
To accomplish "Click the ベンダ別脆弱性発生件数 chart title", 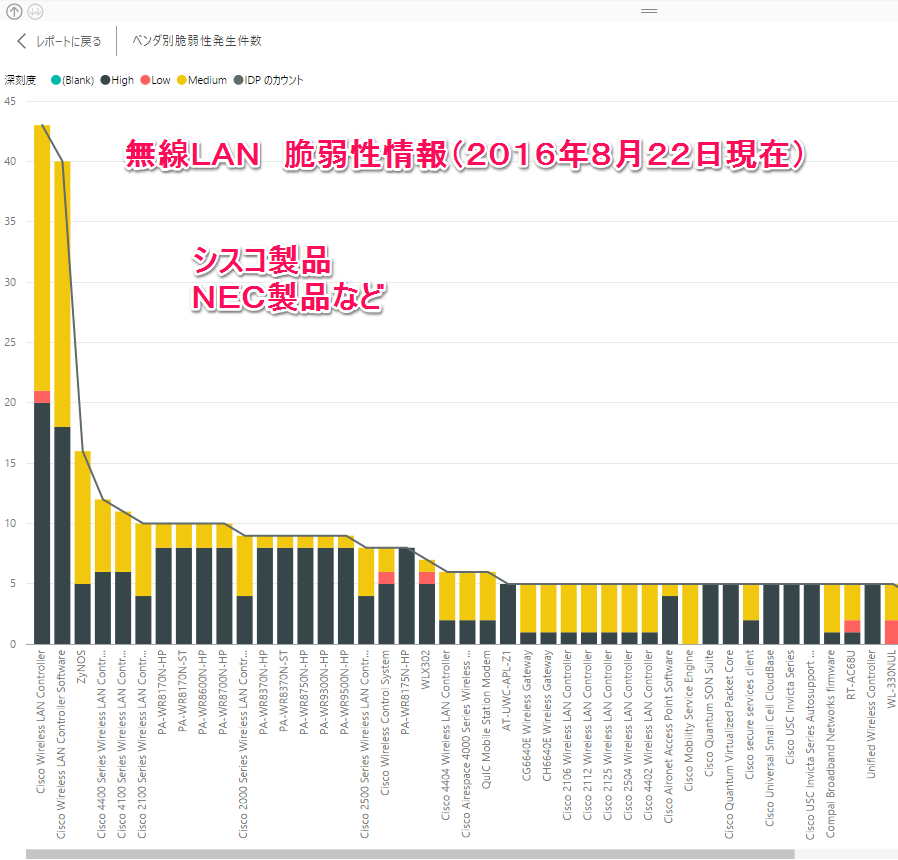I will point(197,41).
